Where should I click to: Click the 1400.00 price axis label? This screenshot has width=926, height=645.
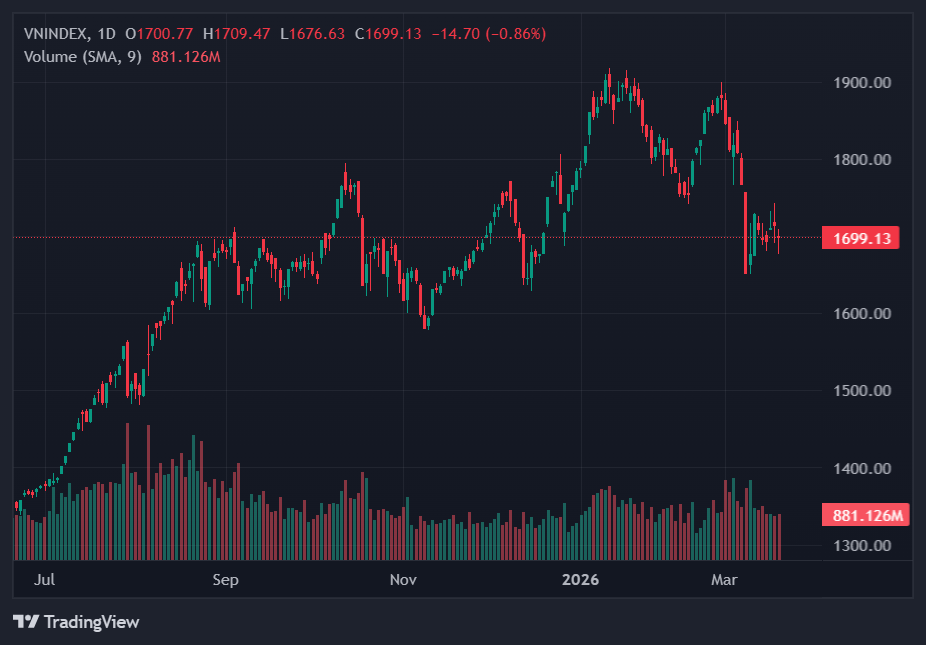pyautogui.click(x=860, y=468)
